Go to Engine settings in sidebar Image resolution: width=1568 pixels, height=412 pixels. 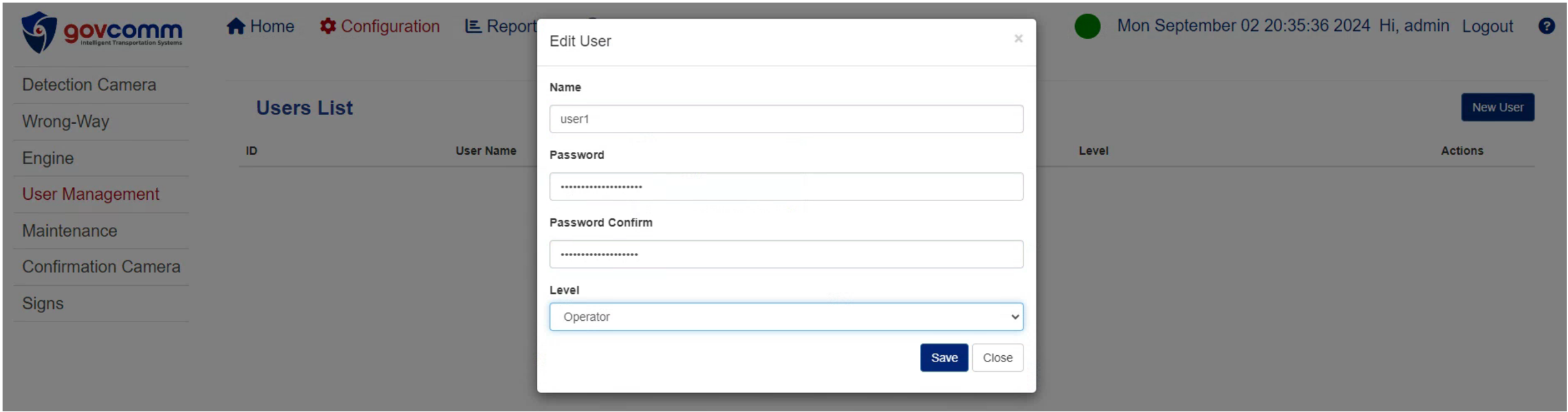pyautogui.click(x=48, y=158)
